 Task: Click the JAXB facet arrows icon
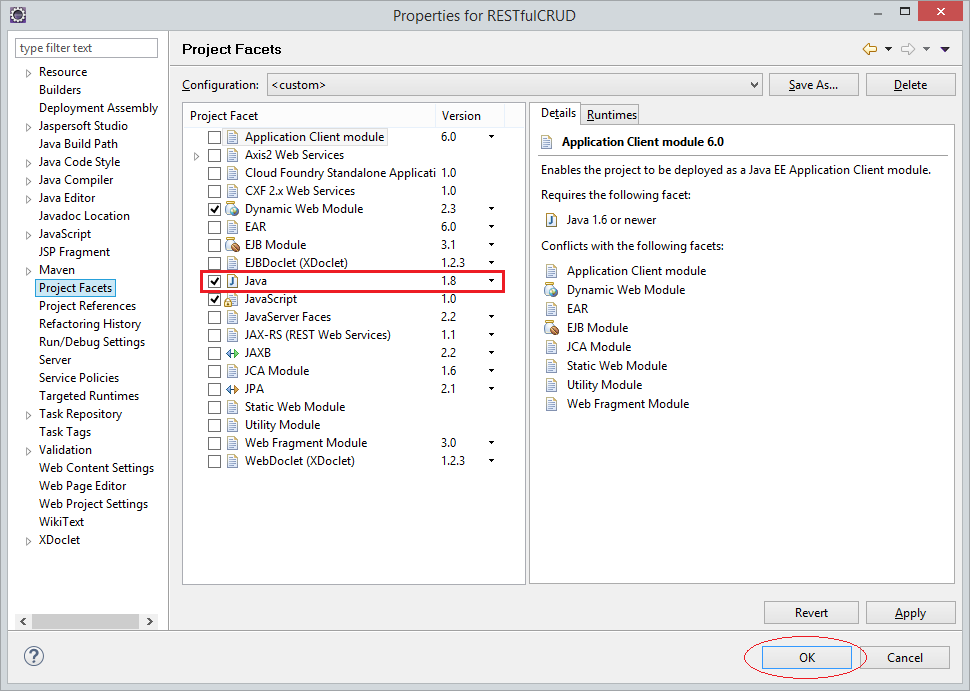(232, 353)
